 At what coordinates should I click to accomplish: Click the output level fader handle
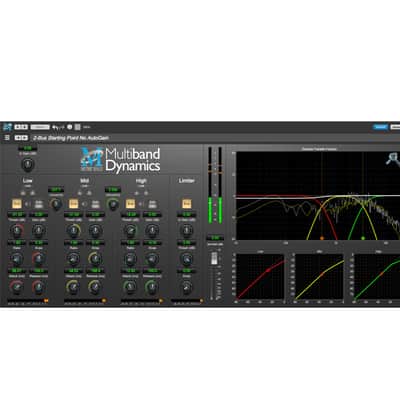click(215, 259)
